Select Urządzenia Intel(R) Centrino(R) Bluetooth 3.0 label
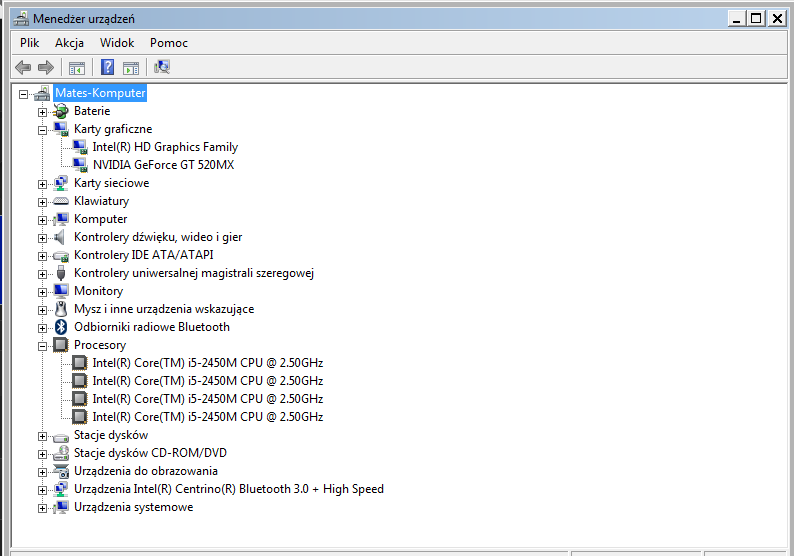Viewport: 794px width, 556px height. [x=229, y=489]
